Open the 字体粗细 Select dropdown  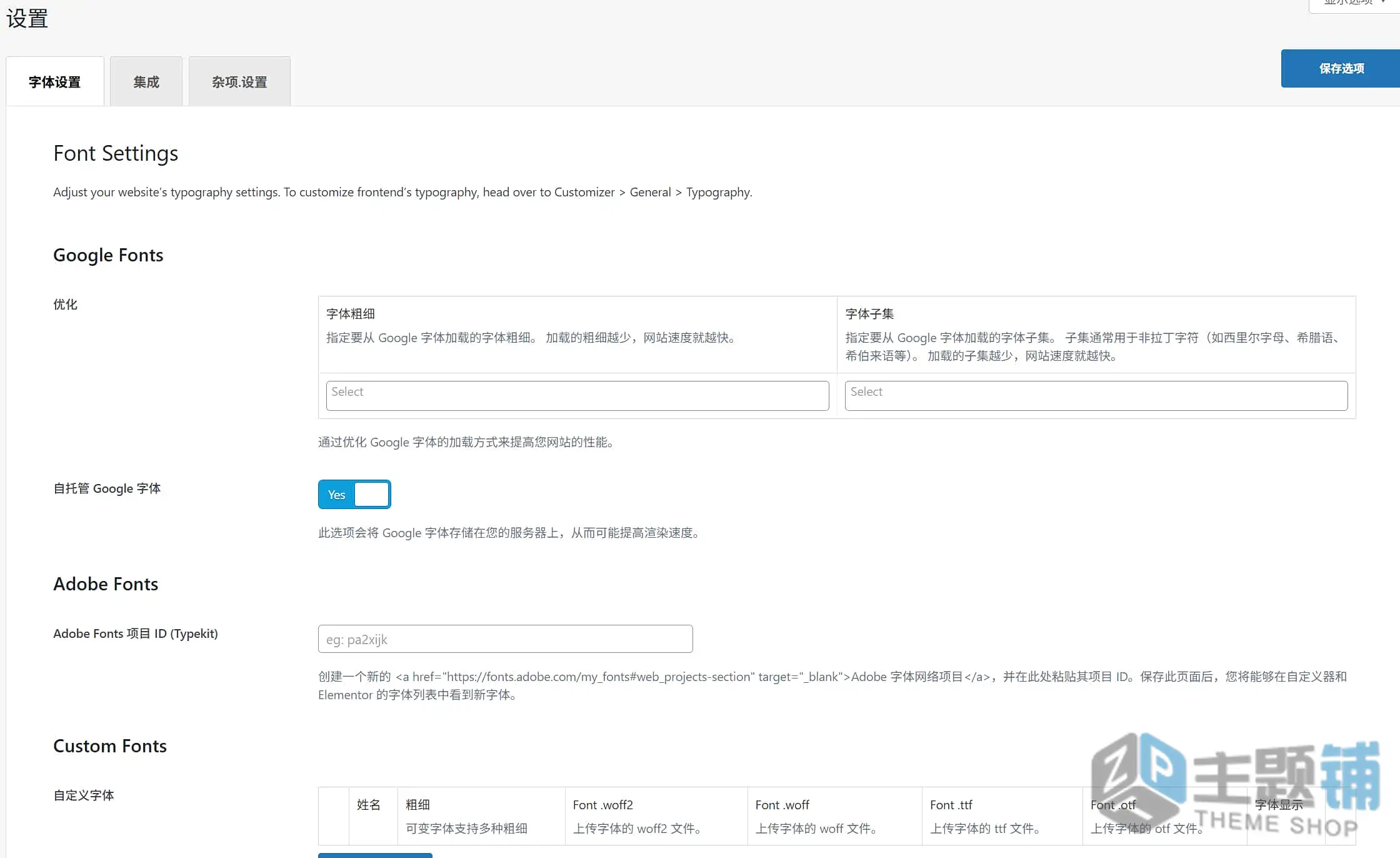pyautogui.click(x=577, y=396)
